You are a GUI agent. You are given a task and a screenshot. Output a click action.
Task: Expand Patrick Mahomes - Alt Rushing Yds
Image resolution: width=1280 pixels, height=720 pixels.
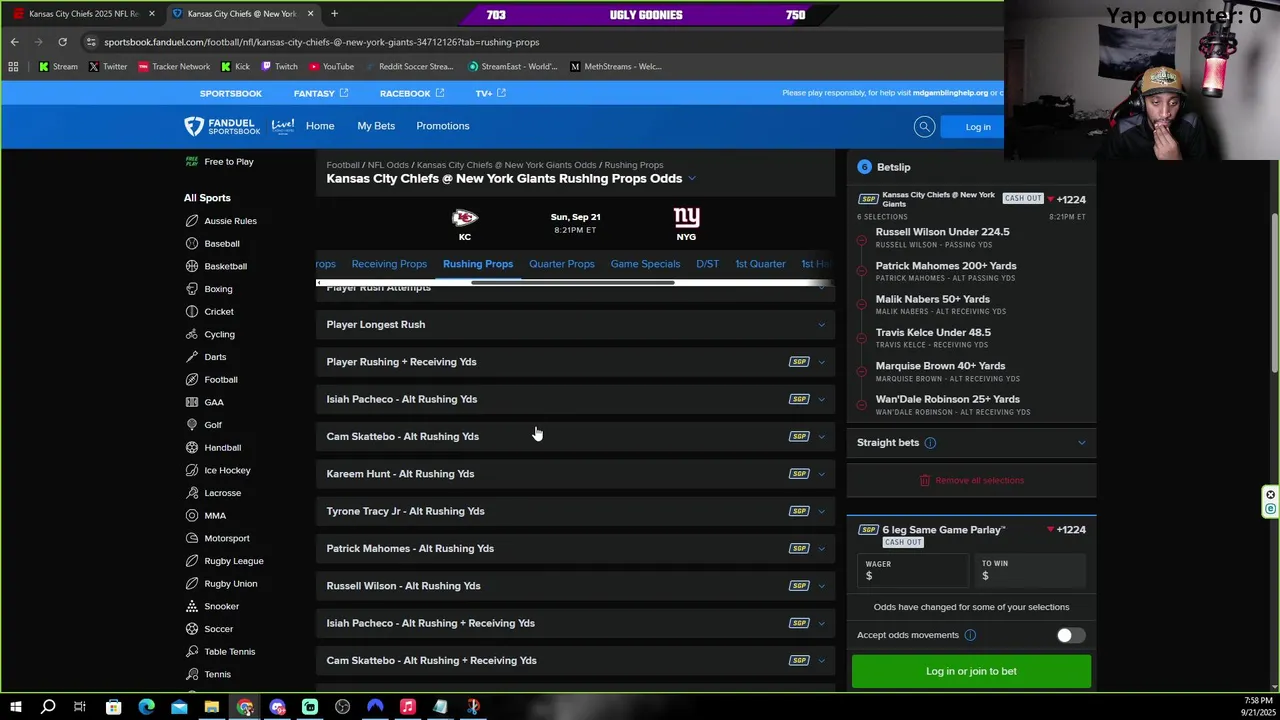pyautogui.click(x=575, y=548)
